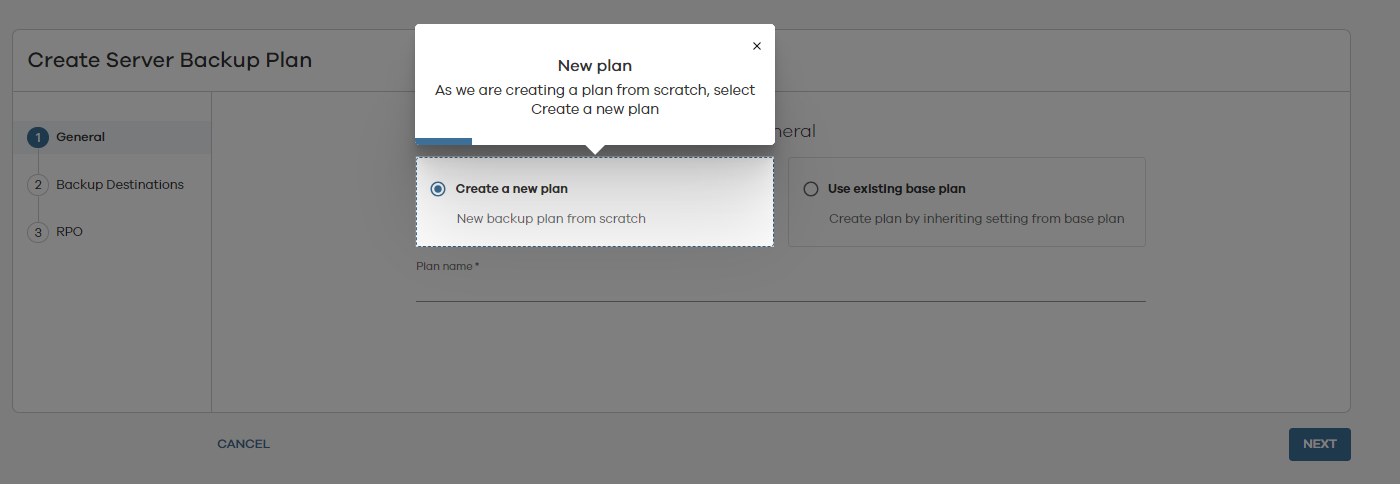Select the Create a new plan radio button
1400x484 pixels.
click(438, 189)
